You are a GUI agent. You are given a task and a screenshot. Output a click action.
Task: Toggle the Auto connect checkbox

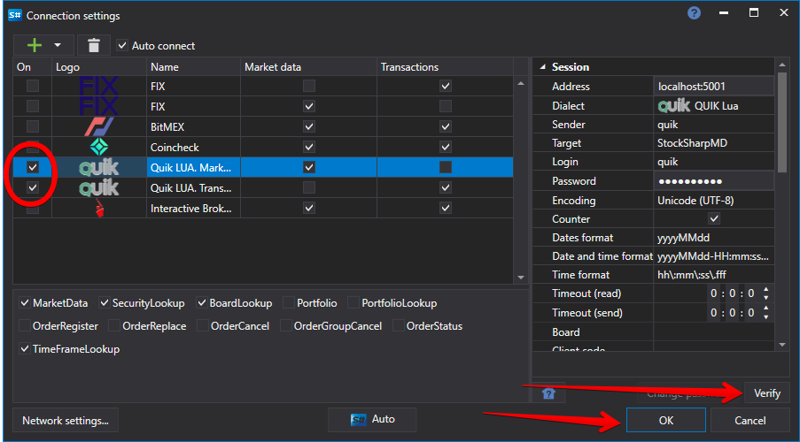tap(122, 45)
